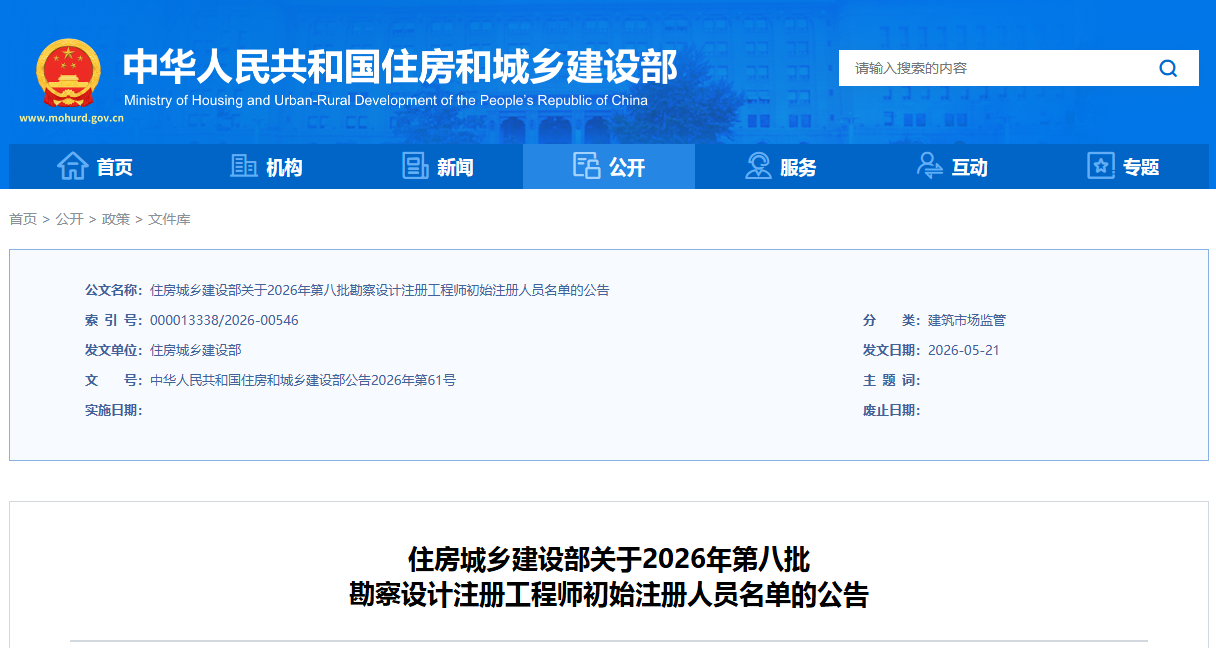Click the 实施日期 label
1216x648 pixels.
pos(113,410)
